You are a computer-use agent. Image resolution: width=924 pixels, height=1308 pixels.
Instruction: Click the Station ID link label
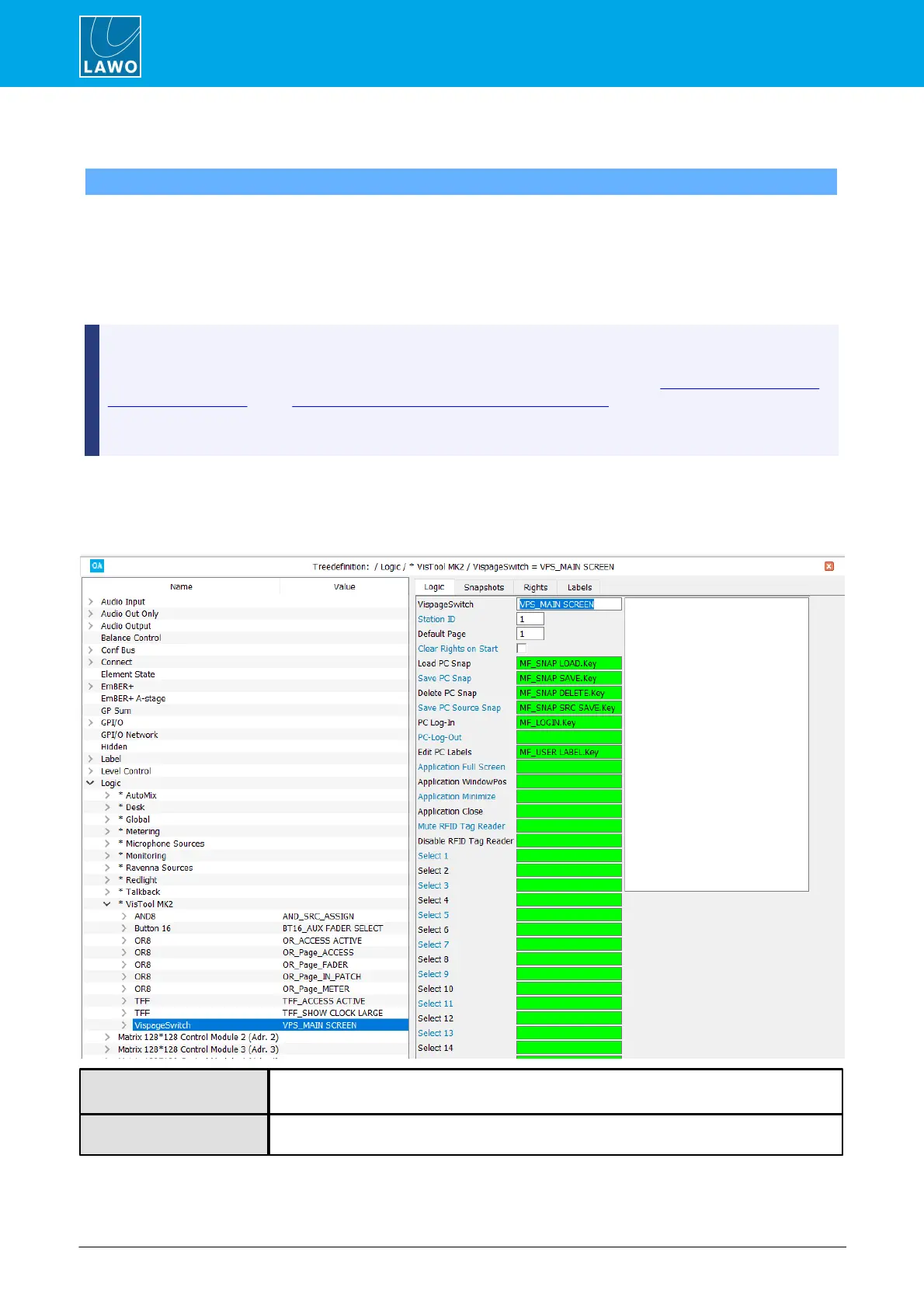coord(436,619)
